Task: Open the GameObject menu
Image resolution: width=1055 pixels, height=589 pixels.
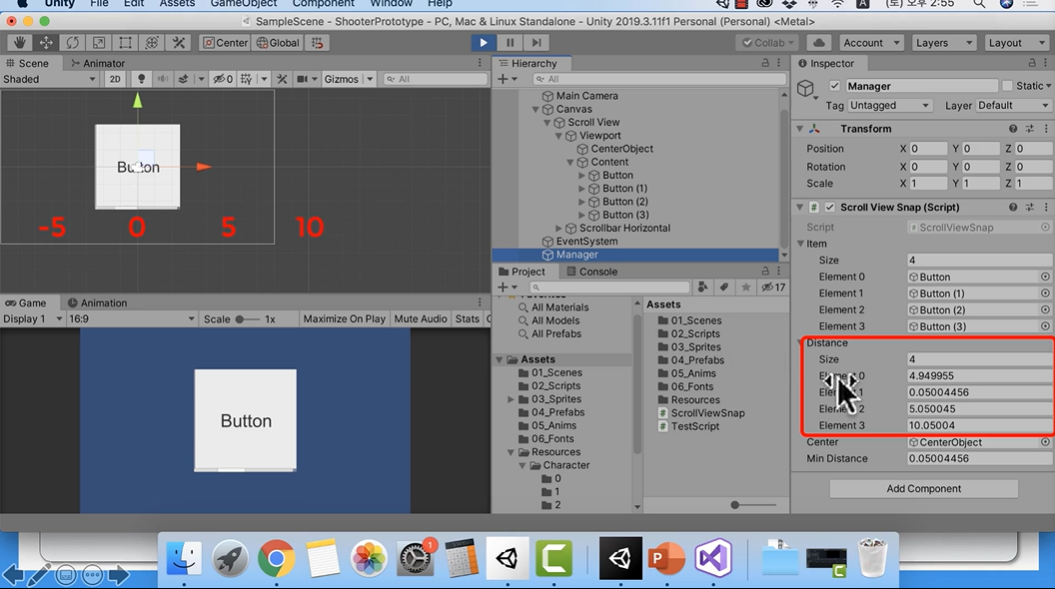Action: click(x=244, y=3)
